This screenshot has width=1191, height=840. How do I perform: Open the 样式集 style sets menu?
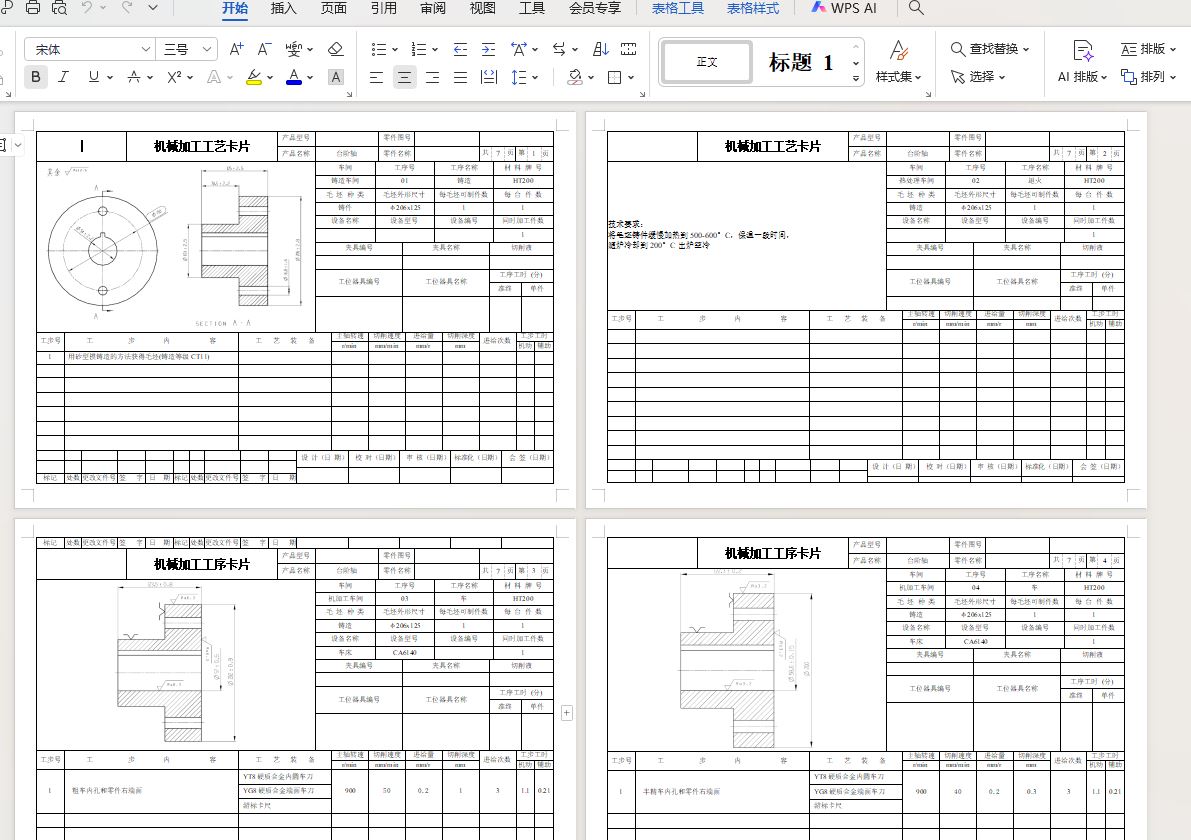[x=899, y=62]
